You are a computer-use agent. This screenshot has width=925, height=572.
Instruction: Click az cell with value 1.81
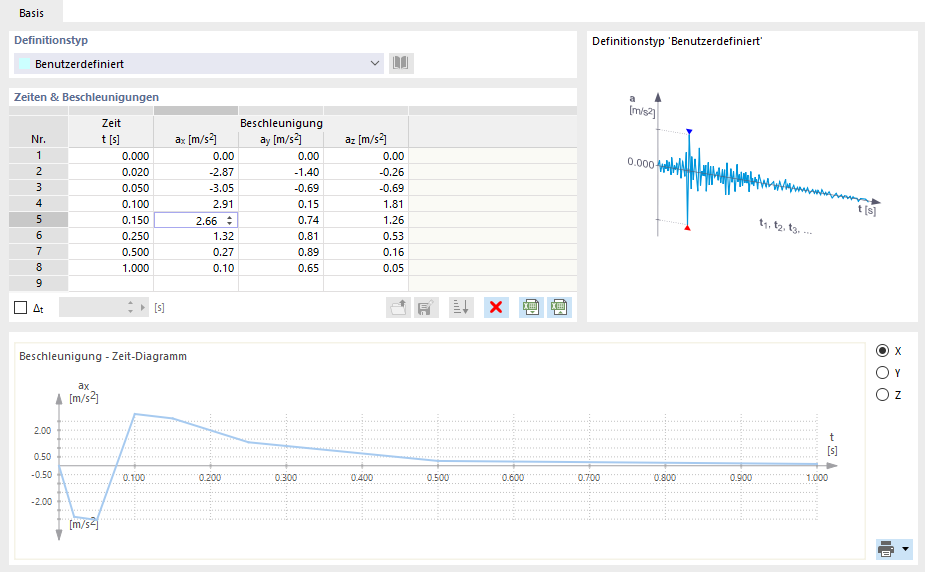point(366,203)
